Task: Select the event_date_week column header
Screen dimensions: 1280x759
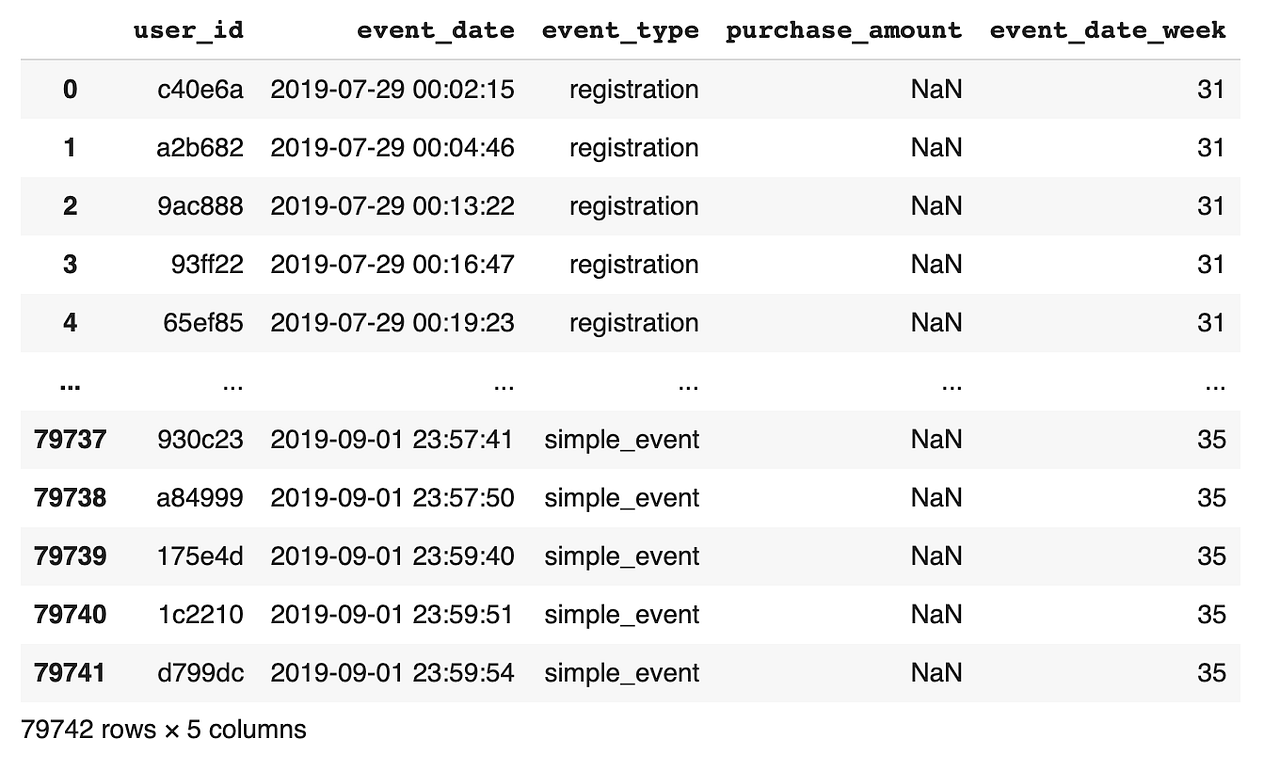Action: coord(1107,30)
